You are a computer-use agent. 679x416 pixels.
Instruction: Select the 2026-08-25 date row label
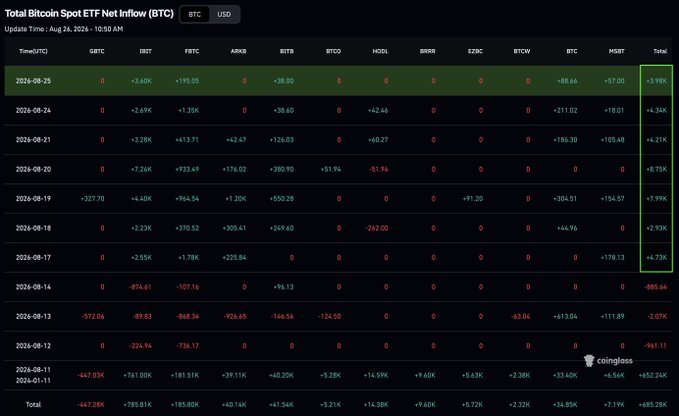click(x=33, y=81)
